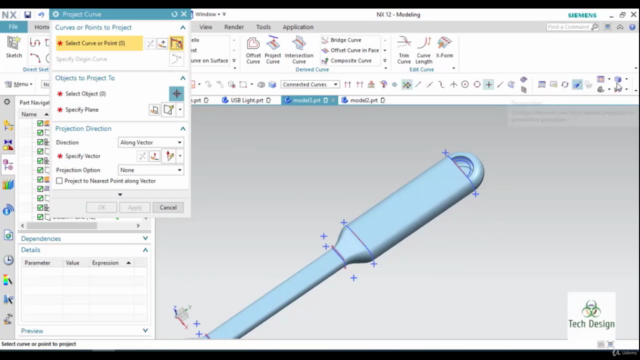Open the Curve Length tool

coord(424,50)
